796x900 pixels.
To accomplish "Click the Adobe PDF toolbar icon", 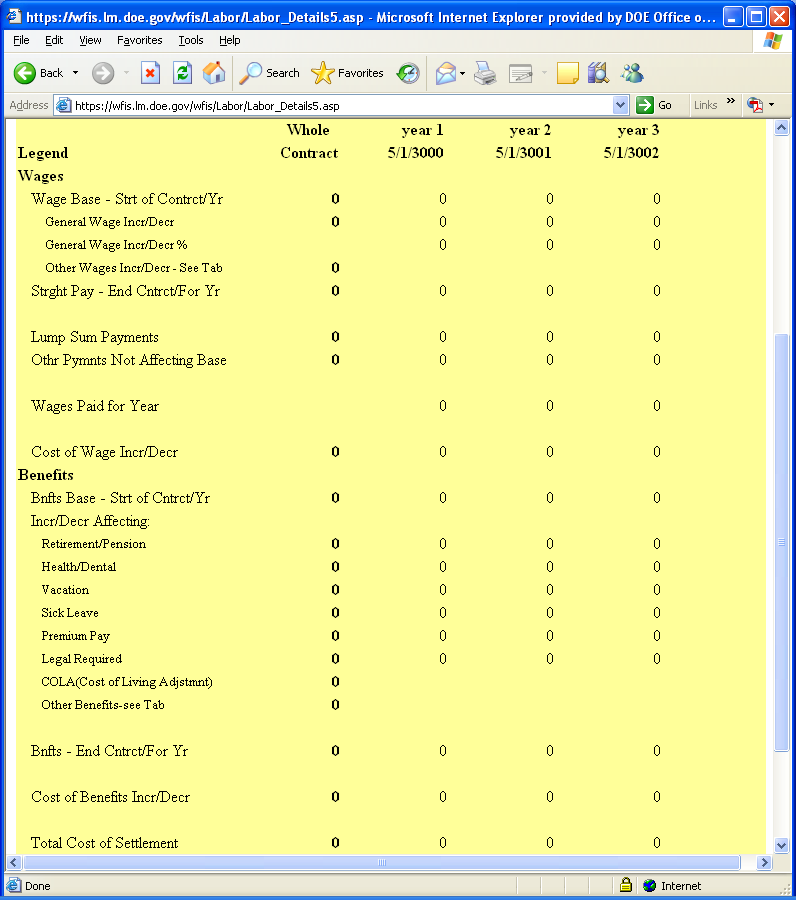I will click(x=755, y=105).
